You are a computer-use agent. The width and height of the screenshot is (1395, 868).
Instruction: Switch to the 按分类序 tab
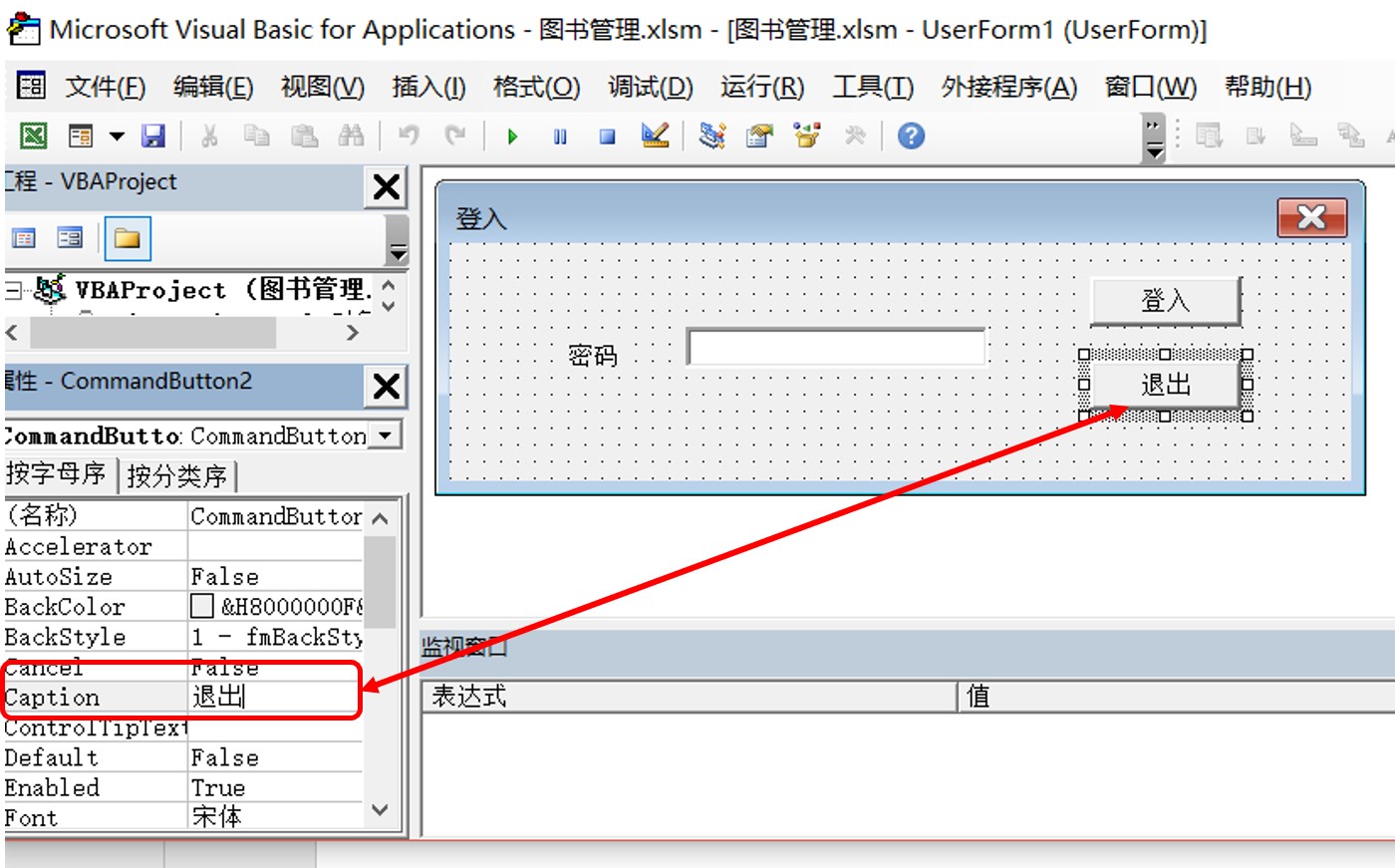[176, 476]
